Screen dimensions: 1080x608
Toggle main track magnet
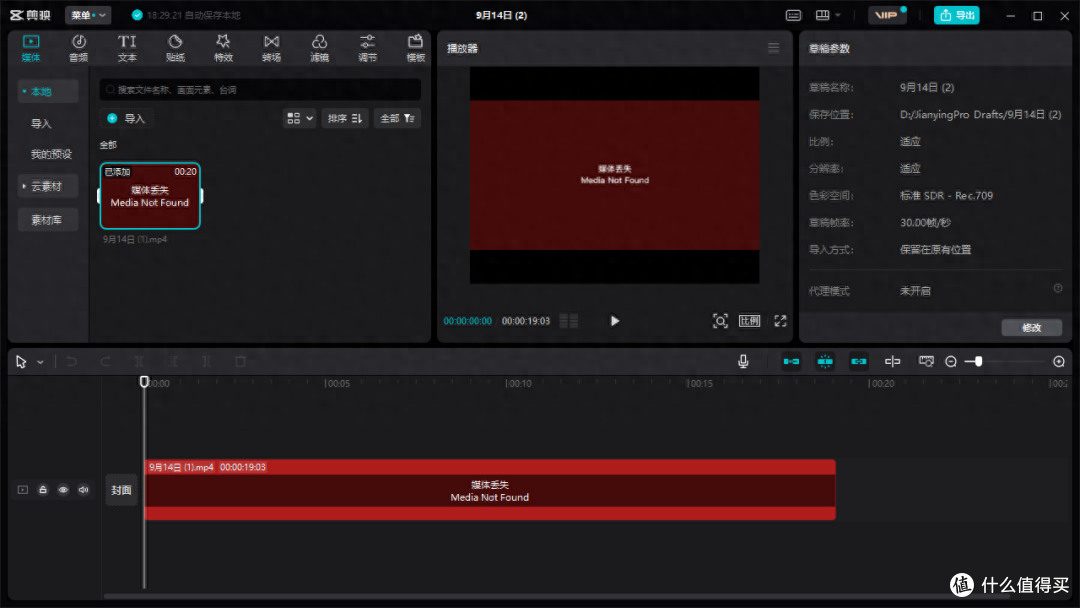(791, 361)
